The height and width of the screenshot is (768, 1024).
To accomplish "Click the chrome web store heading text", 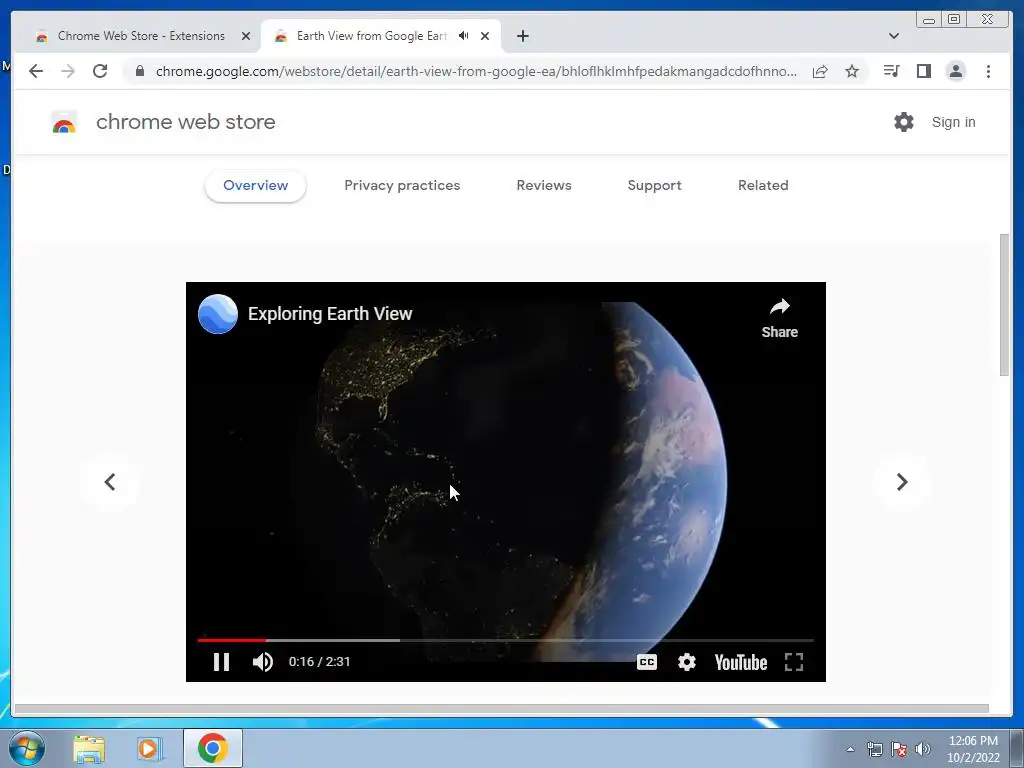I will (185, 122).
